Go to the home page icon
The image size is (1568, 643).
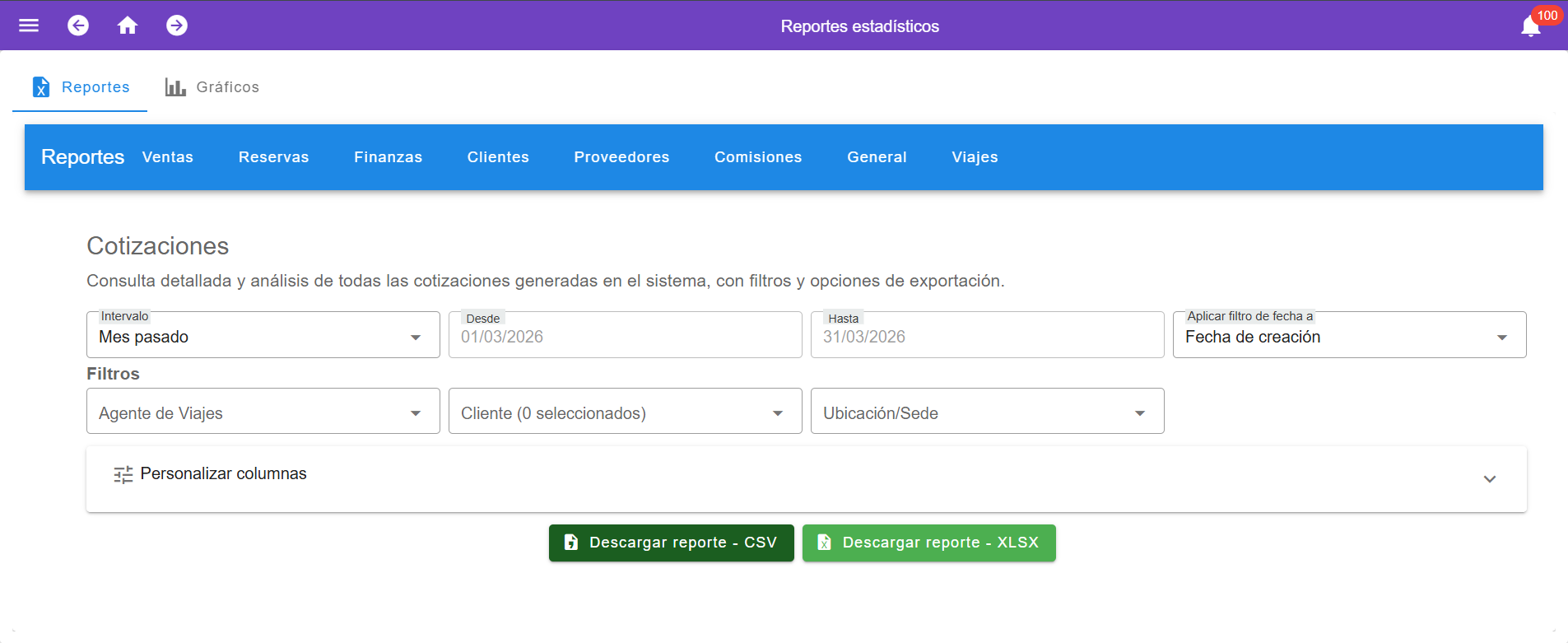[x=128, y=26]
